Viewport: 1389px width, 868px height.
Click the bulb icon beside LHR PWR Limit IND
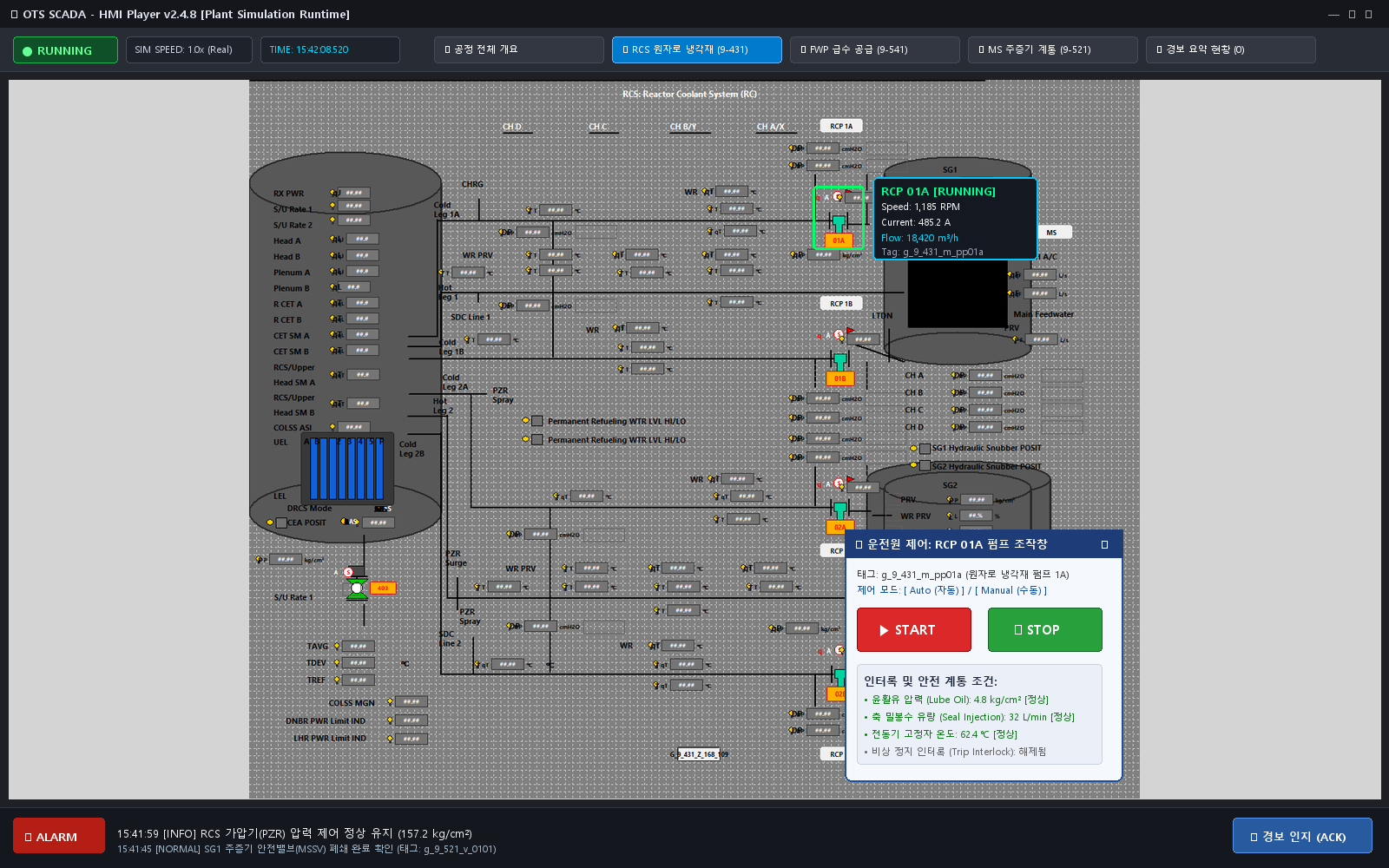[x=391, y=739]
